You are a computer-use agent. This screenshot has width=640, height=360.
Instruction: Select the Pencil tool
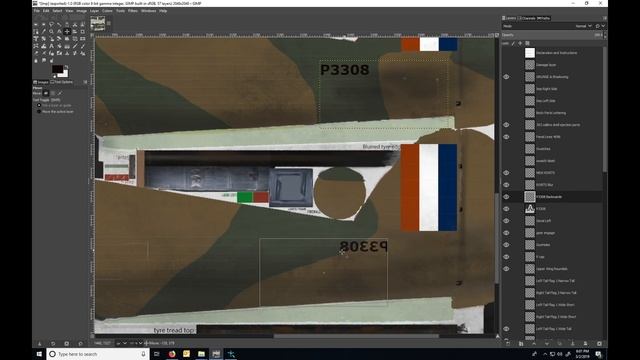pyautogui.click(x=75, y=46)
